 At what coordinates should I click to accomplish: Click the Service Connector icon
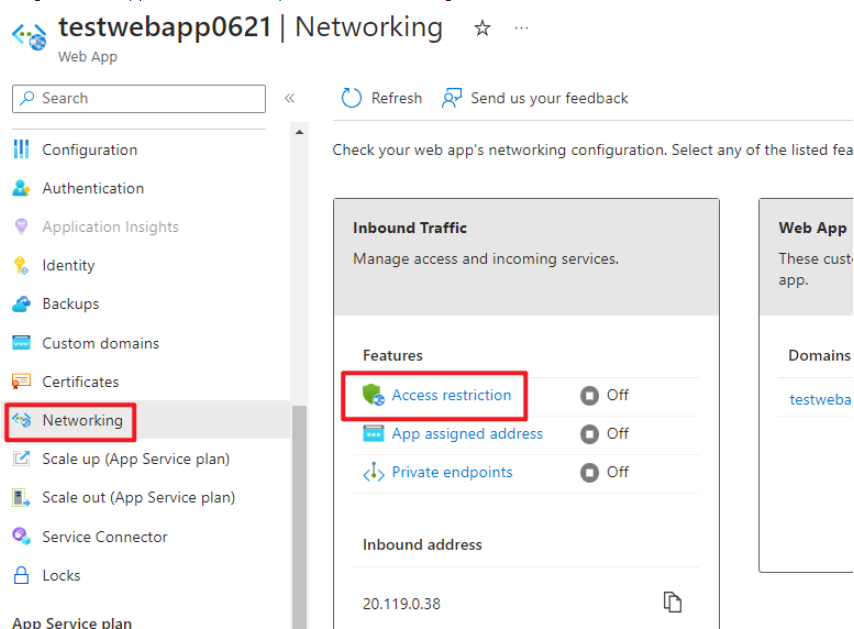21,536
